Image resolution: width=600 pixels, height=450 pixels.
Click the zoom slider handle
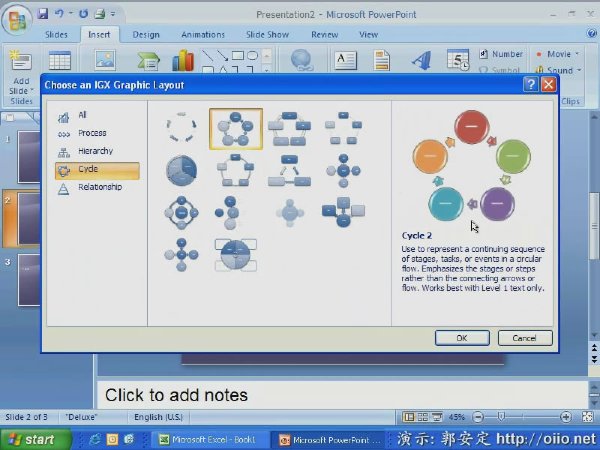click(501, 416)
